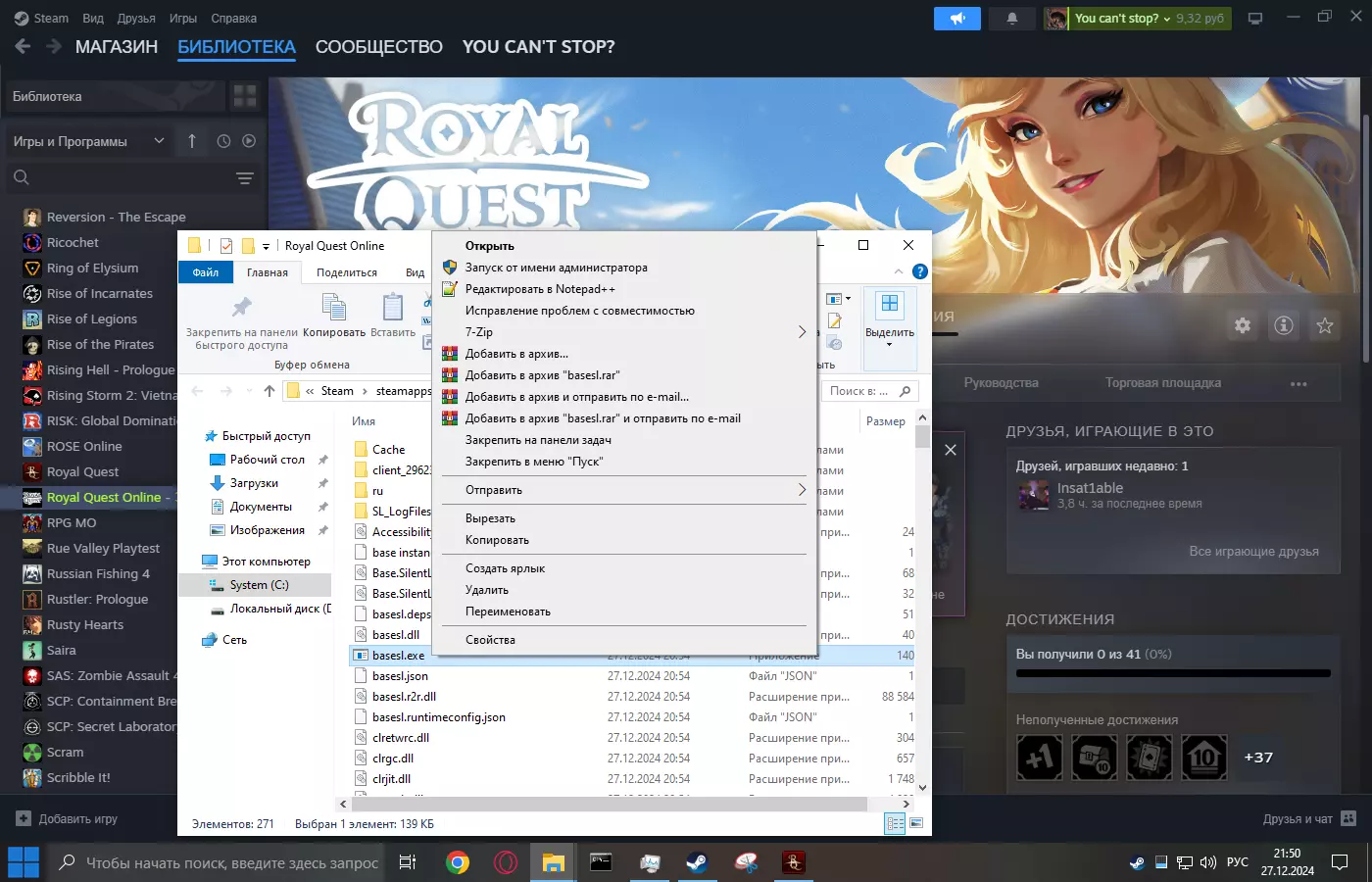Open quick access toolbar customize arrow
Viewport: 1372px width, 882px height.
[x=266, y=247]
